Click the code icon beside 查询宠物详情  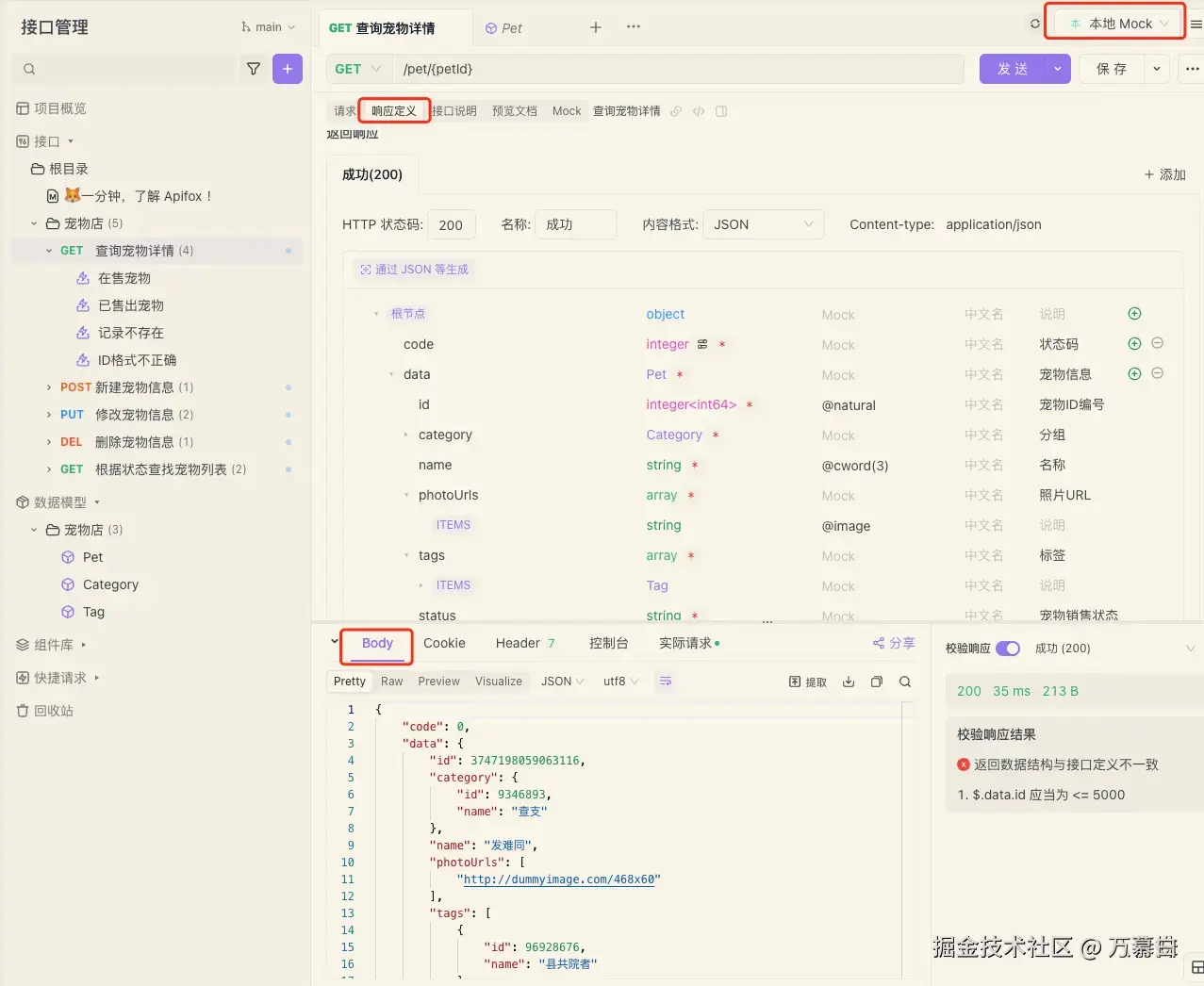(699, 111)
